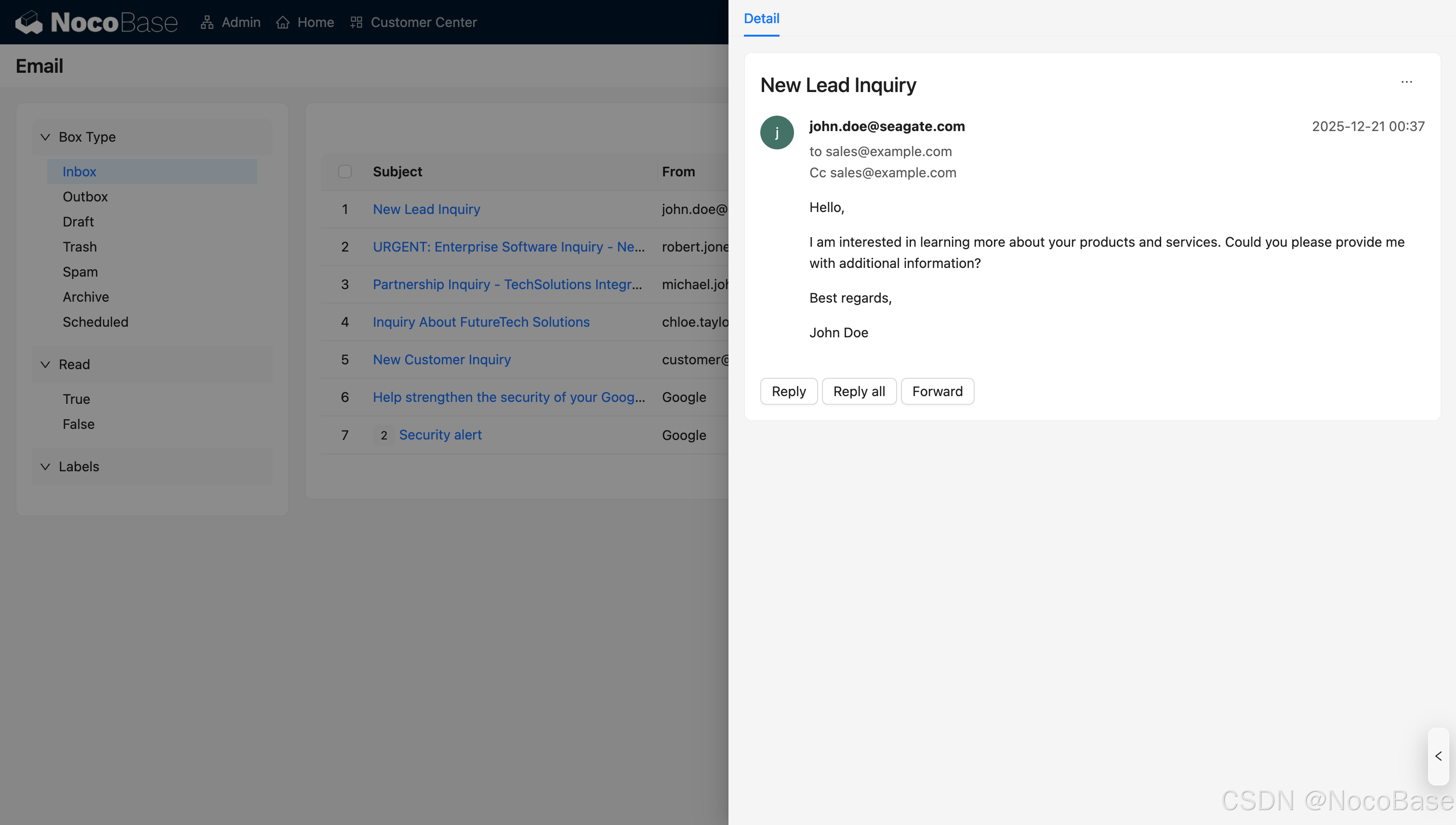Image resolution: width=1456 pixels, height=825 pixels.
Task: Click the Admin hierarchy icon
Action: (207, 22)
